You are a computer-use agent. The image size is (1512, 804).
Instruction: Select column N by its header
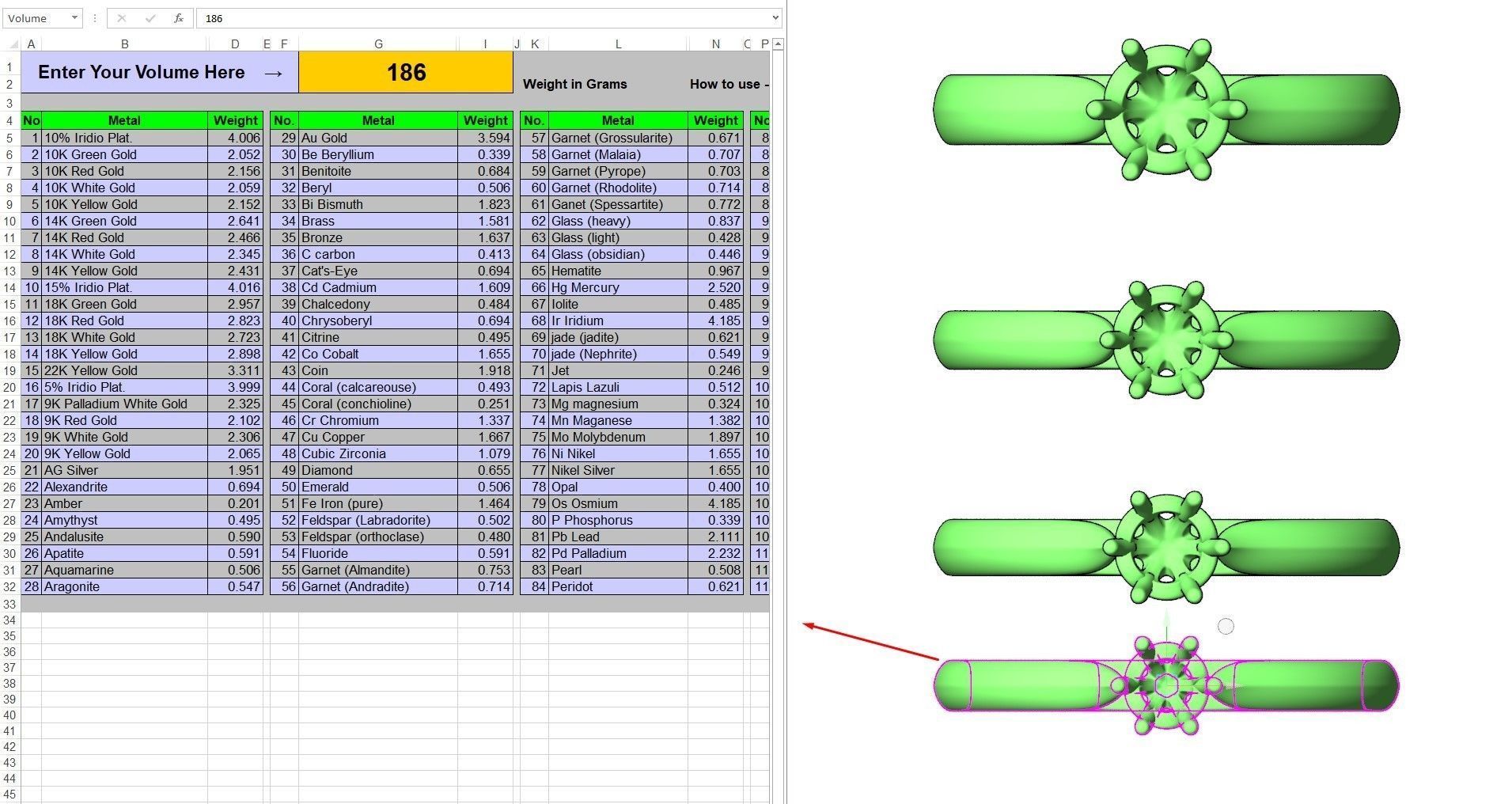coord(715,44)
